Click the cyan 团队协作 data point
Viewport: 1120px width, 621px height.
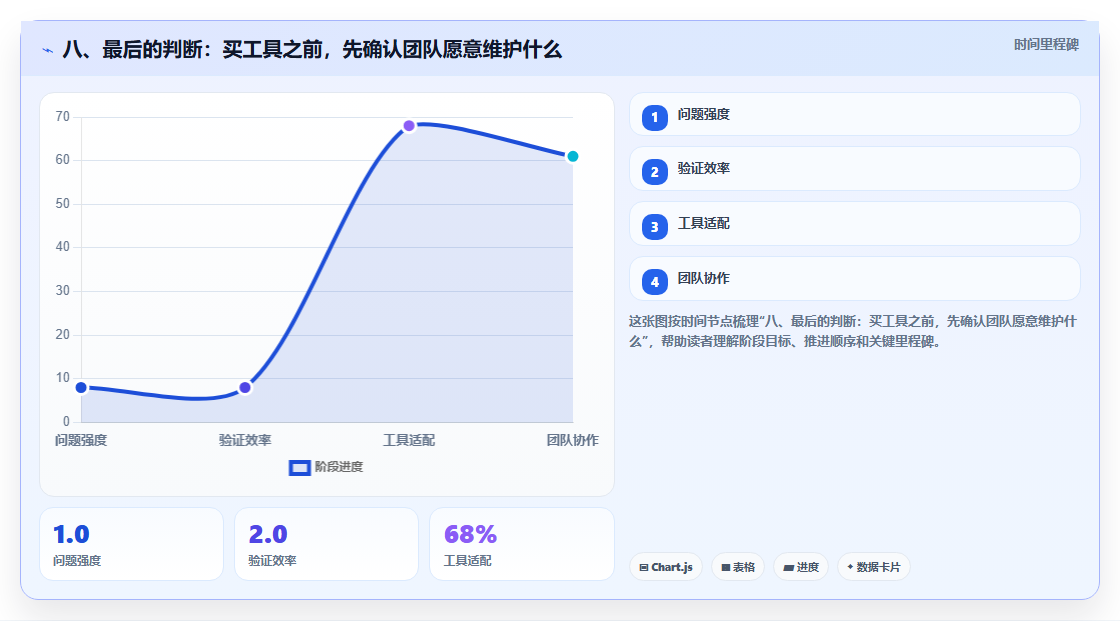(x=572, y=156)
